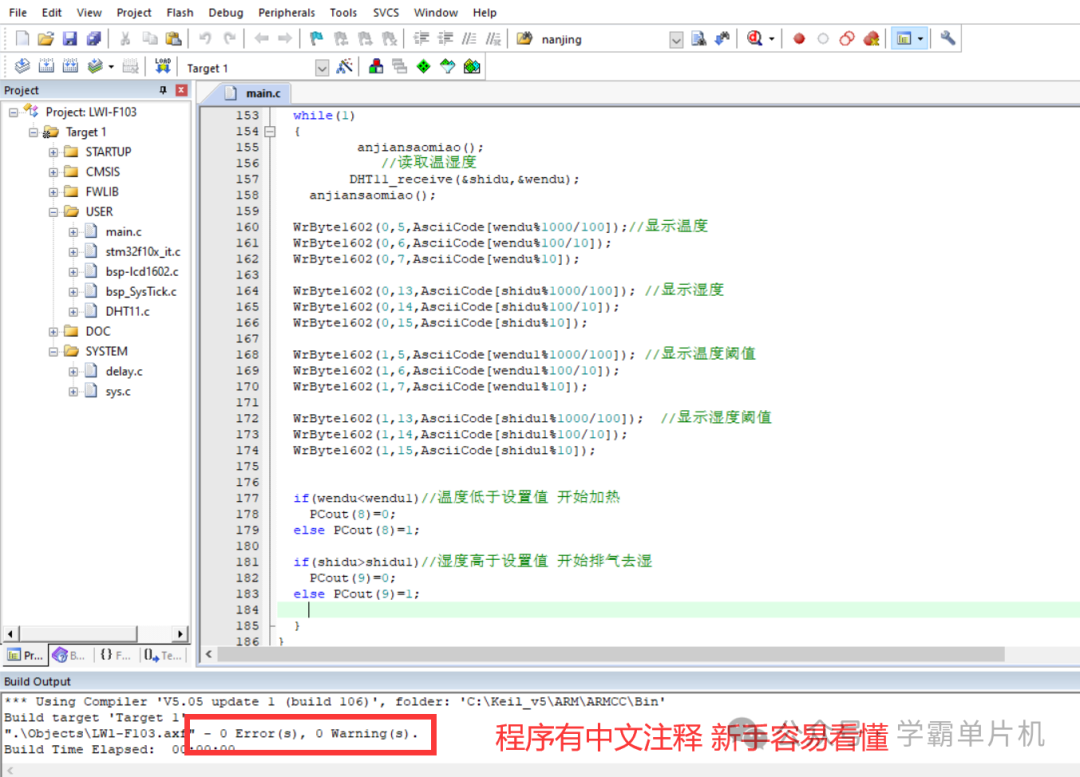1080x777 pixels.
Task: Toggle the Project panel pin icon
Action: (163, 90)
